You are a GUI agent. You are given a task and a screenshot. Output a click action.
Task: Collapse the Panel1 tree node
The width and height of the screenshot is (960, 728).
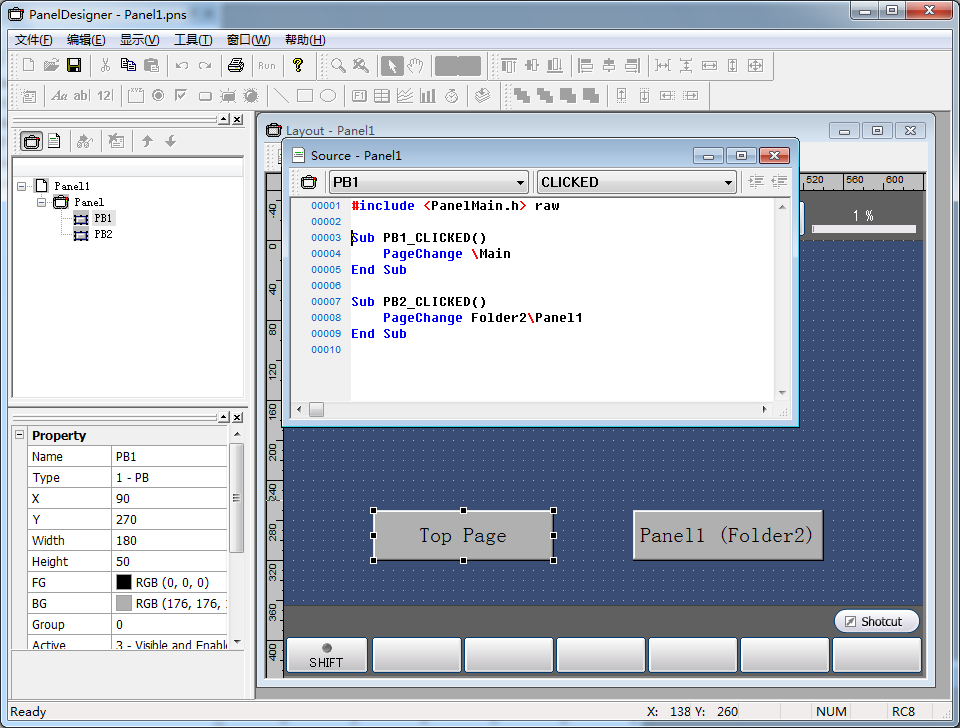23,186
